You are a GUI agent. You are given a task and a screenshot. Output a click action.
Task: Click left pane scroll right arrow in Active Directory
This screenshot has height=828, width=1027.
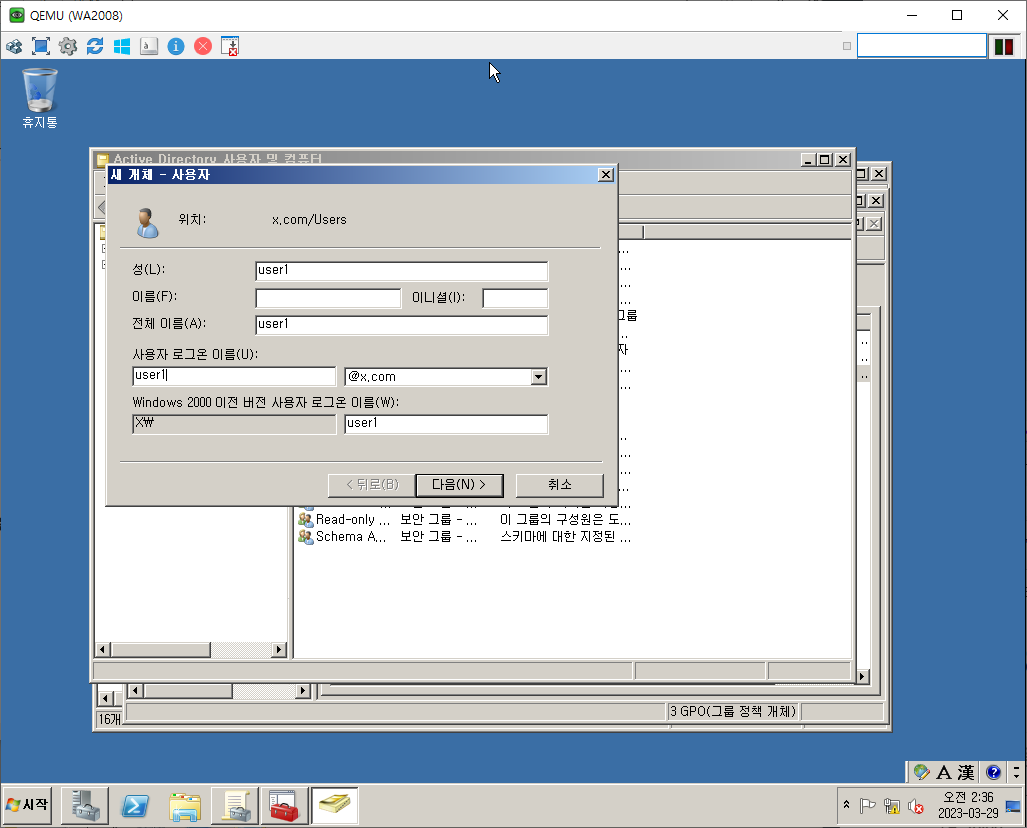(x=279, y=650)
